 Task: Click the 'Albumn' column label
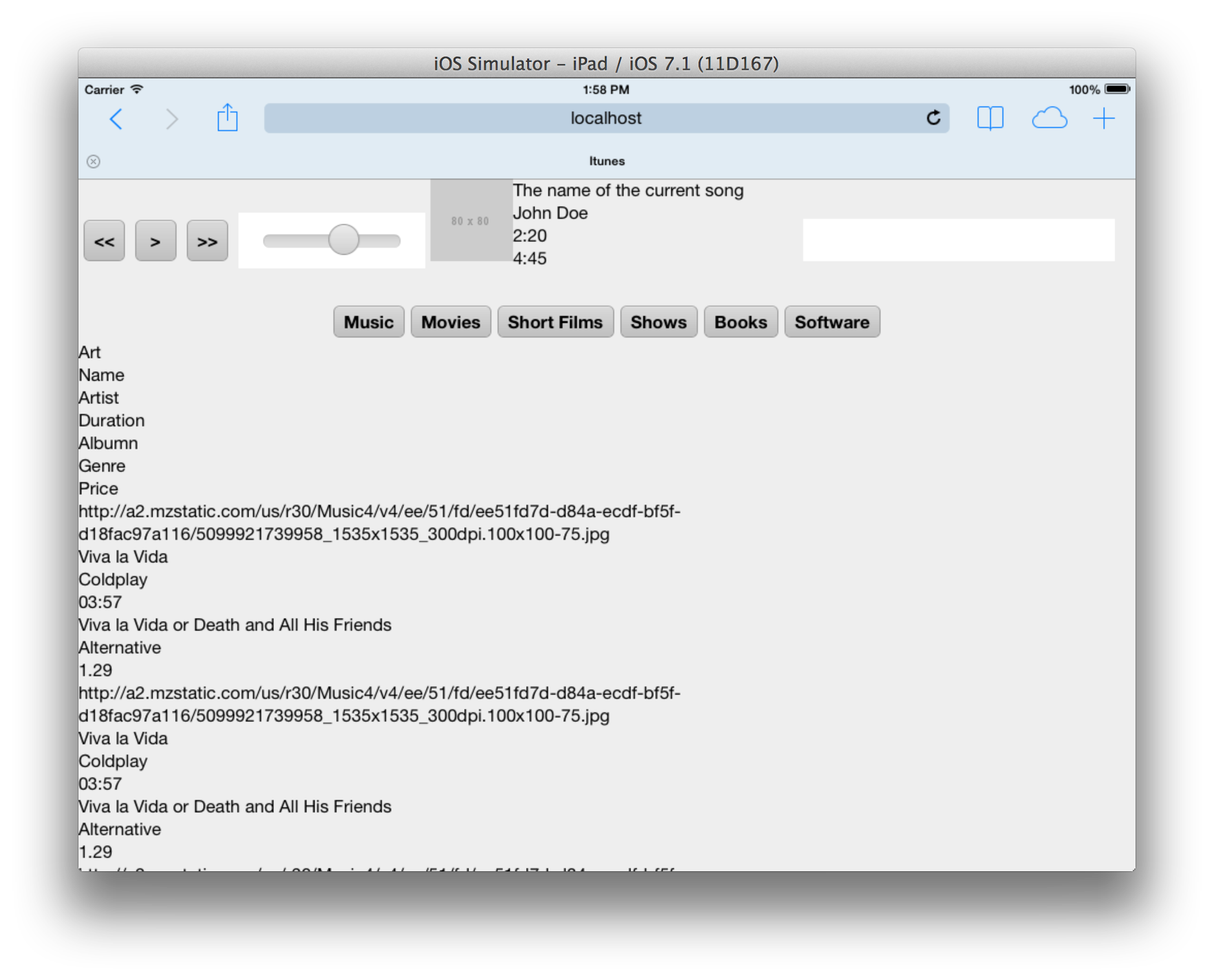tap(108, 443)
